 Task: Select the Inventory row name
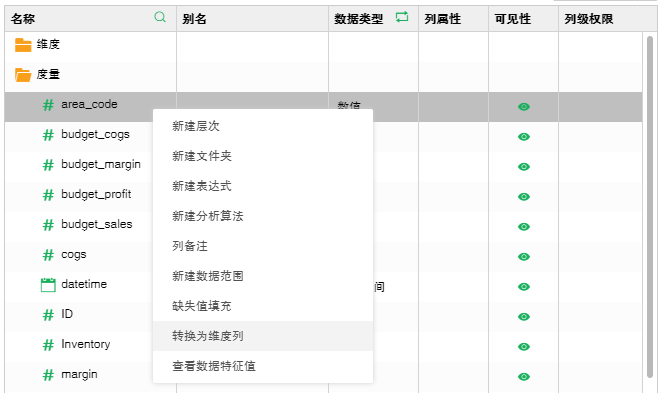tap(86, 344)
